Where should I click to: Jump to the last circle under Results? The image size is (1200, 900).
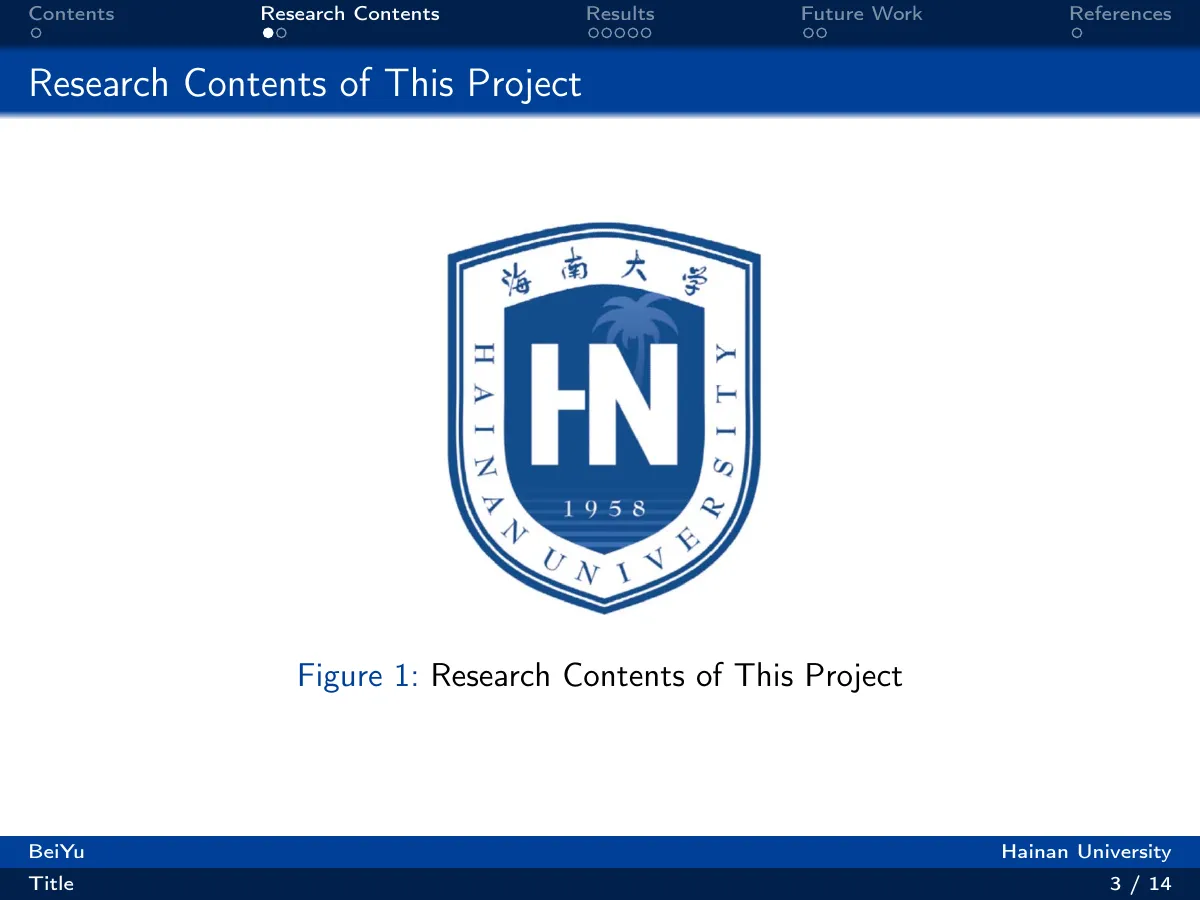point(645,33)
